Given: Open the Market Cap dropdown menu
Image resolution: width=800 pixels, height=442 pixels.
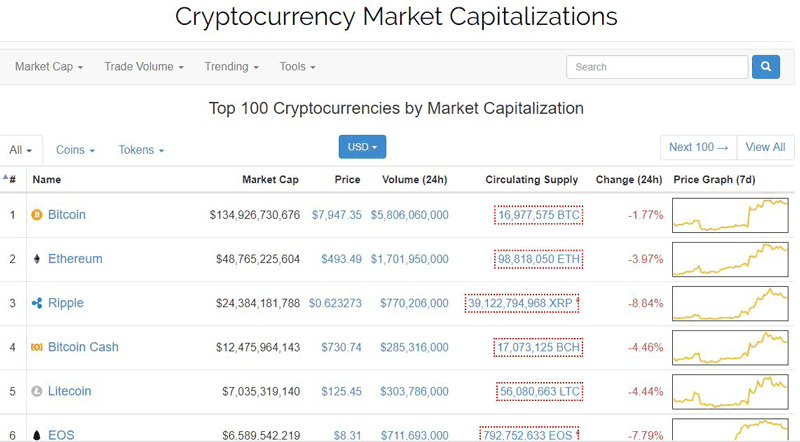Looking at the screenshot, I should tap(49, 67).
